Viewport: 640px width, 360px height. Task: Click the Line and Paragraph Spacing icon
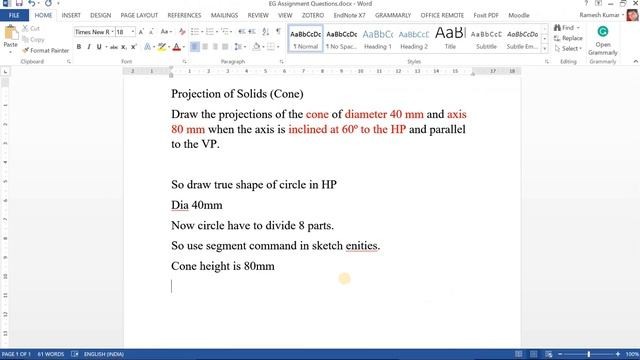pyautogui.click(x=238, y=47)
